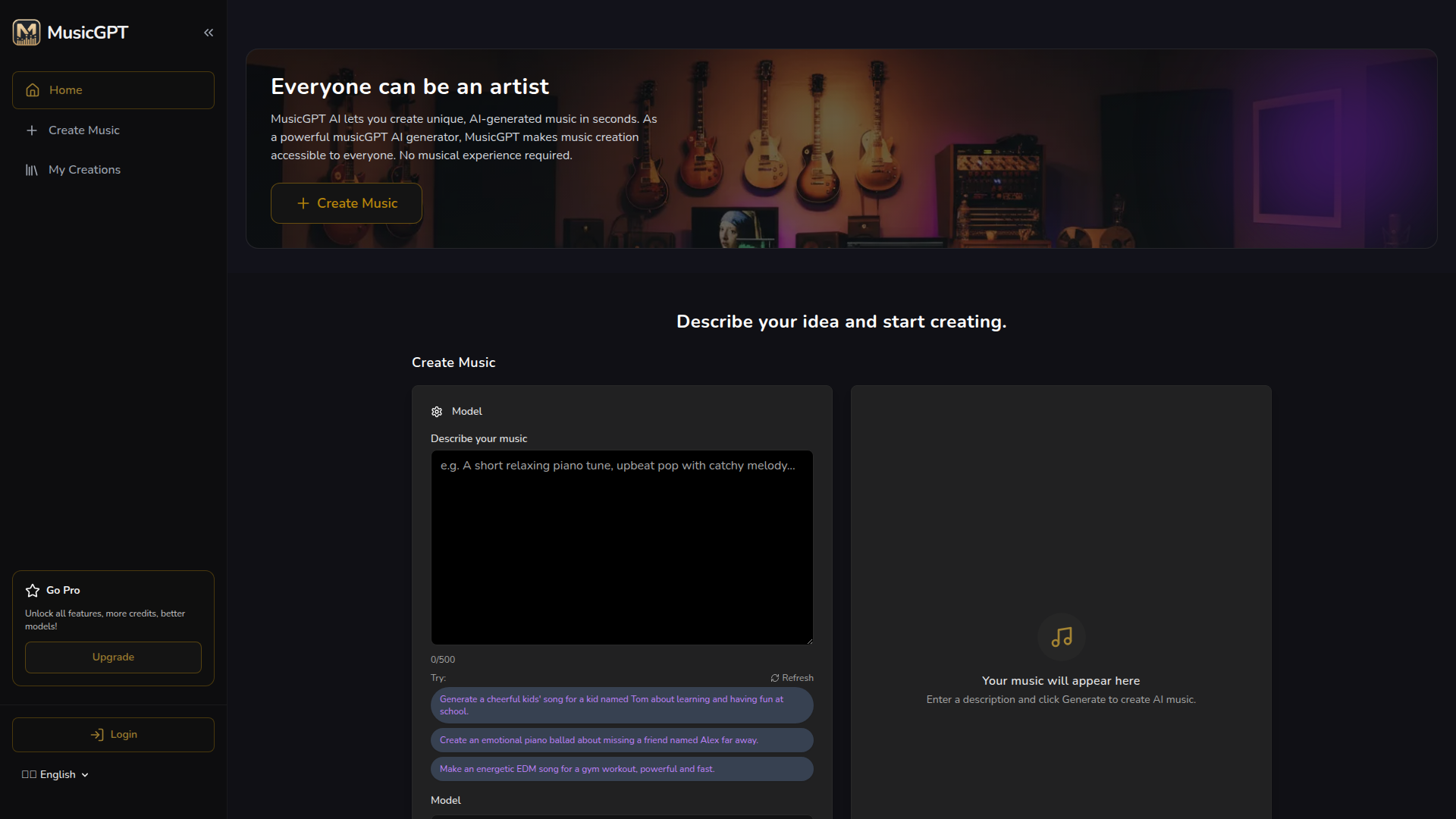Click into the Describe your music textbox

tap(622, 548)
